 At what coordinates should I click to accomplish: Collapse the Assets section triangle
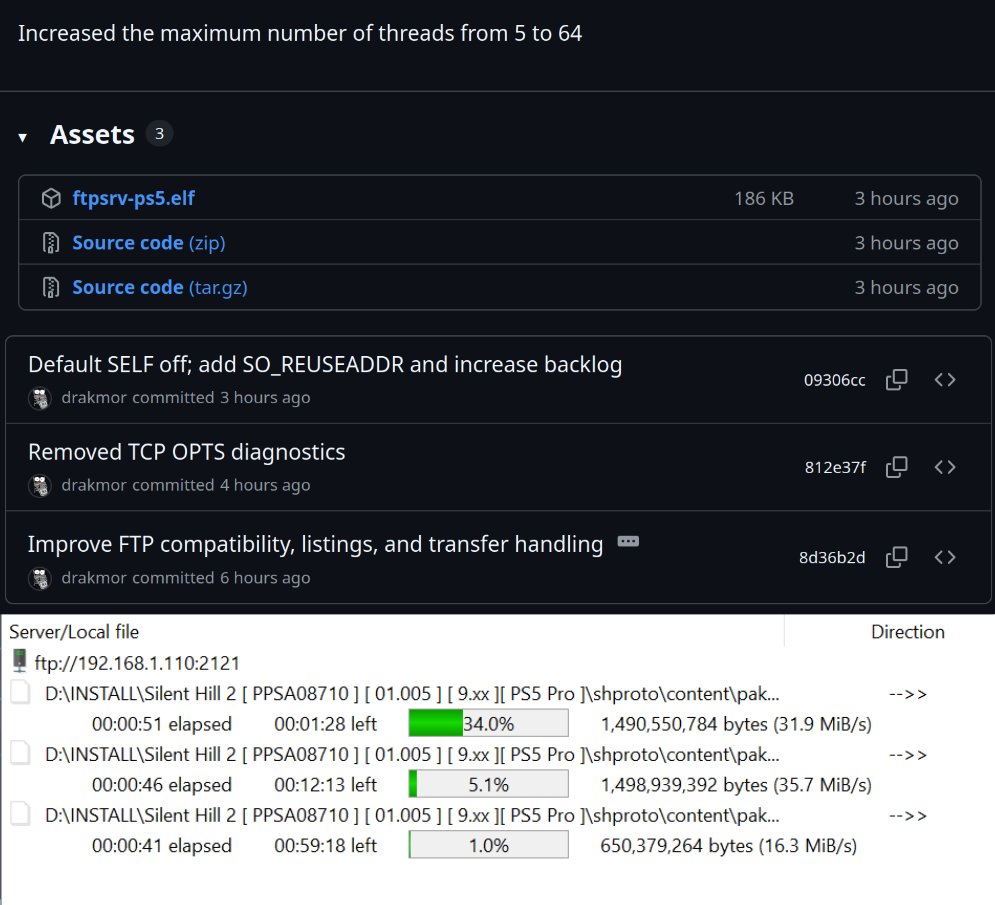(23, 137)
